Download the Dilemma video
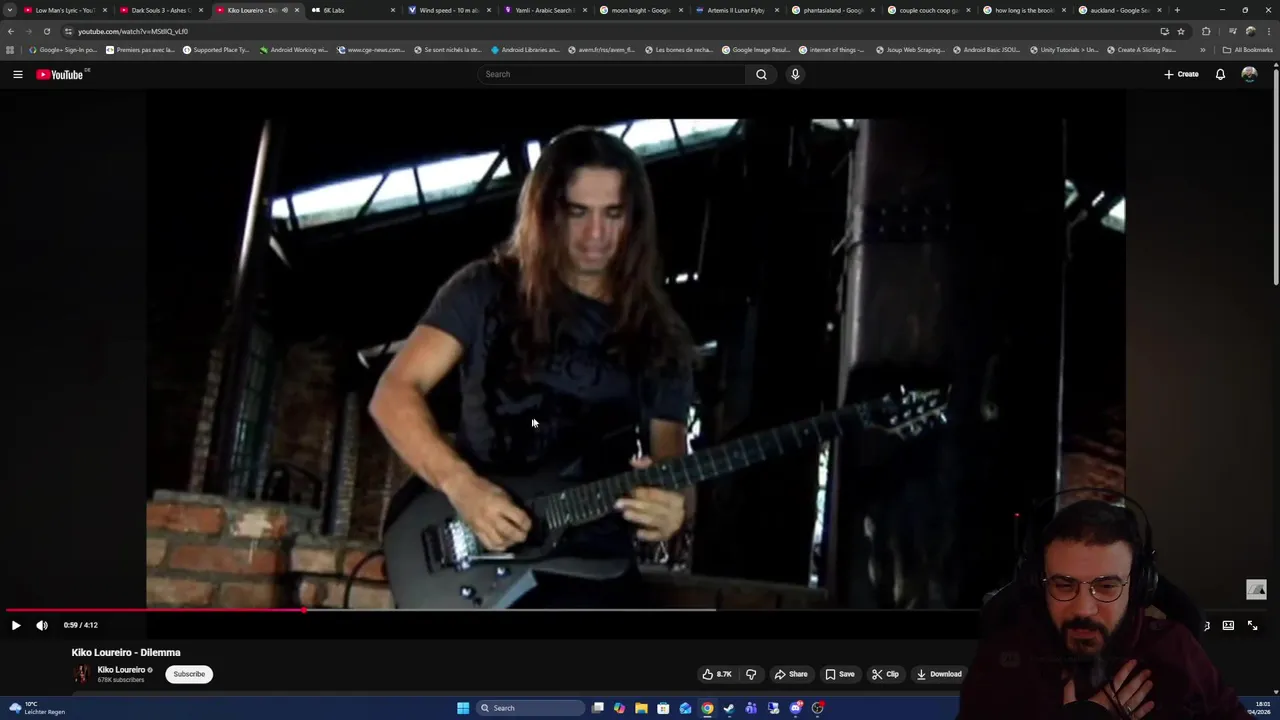The width and height of the screenshot is (1280, 720). (939, 674)
